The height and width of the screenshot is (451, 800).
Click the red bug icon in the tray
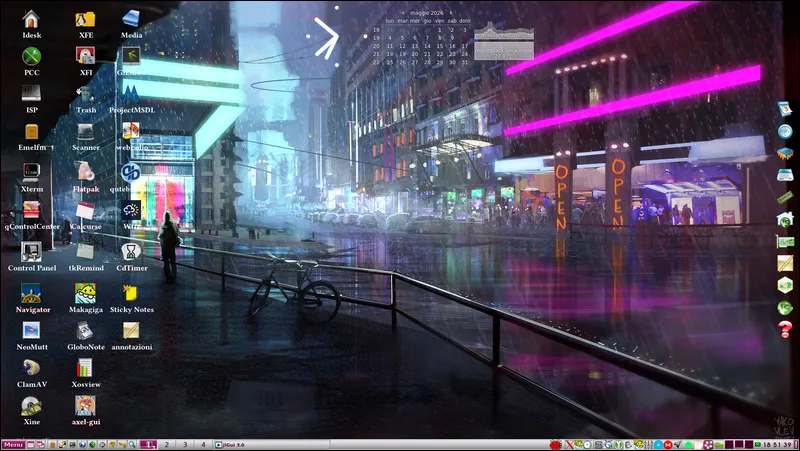click(556, 445)
